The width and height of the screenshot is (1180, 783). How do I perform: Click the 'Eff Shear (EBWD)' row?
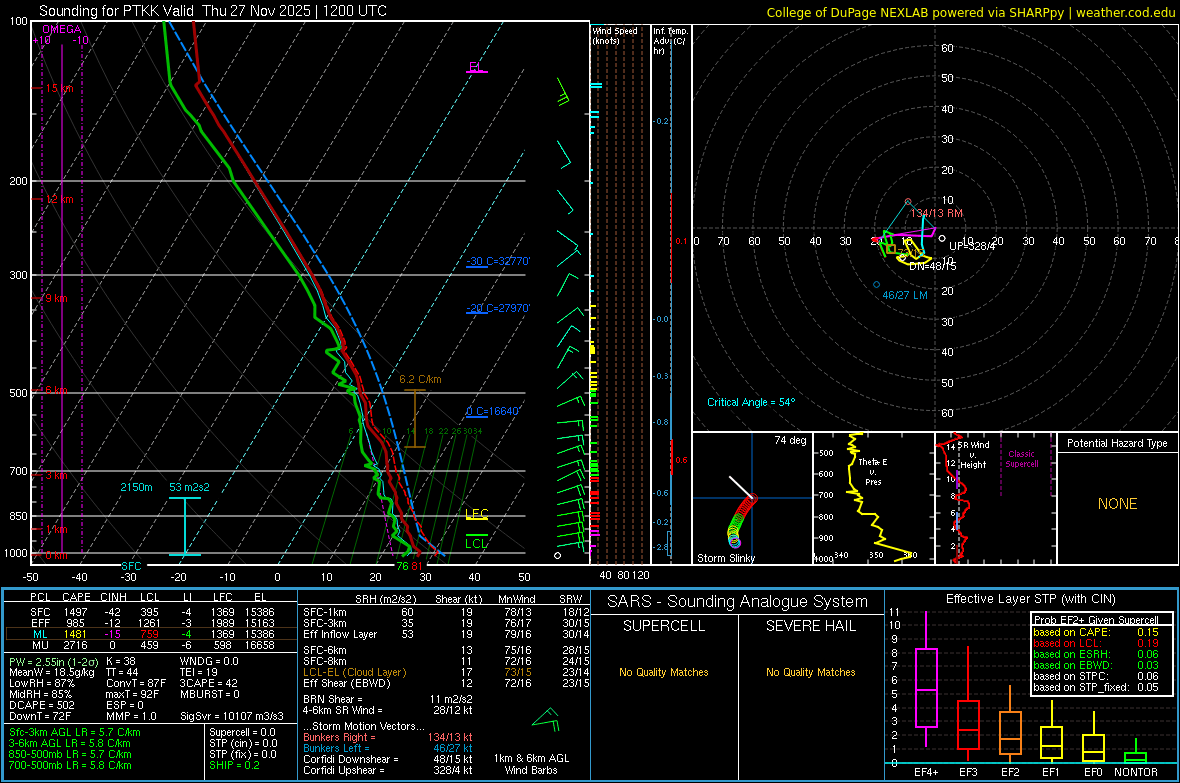(x=446, y=683)
